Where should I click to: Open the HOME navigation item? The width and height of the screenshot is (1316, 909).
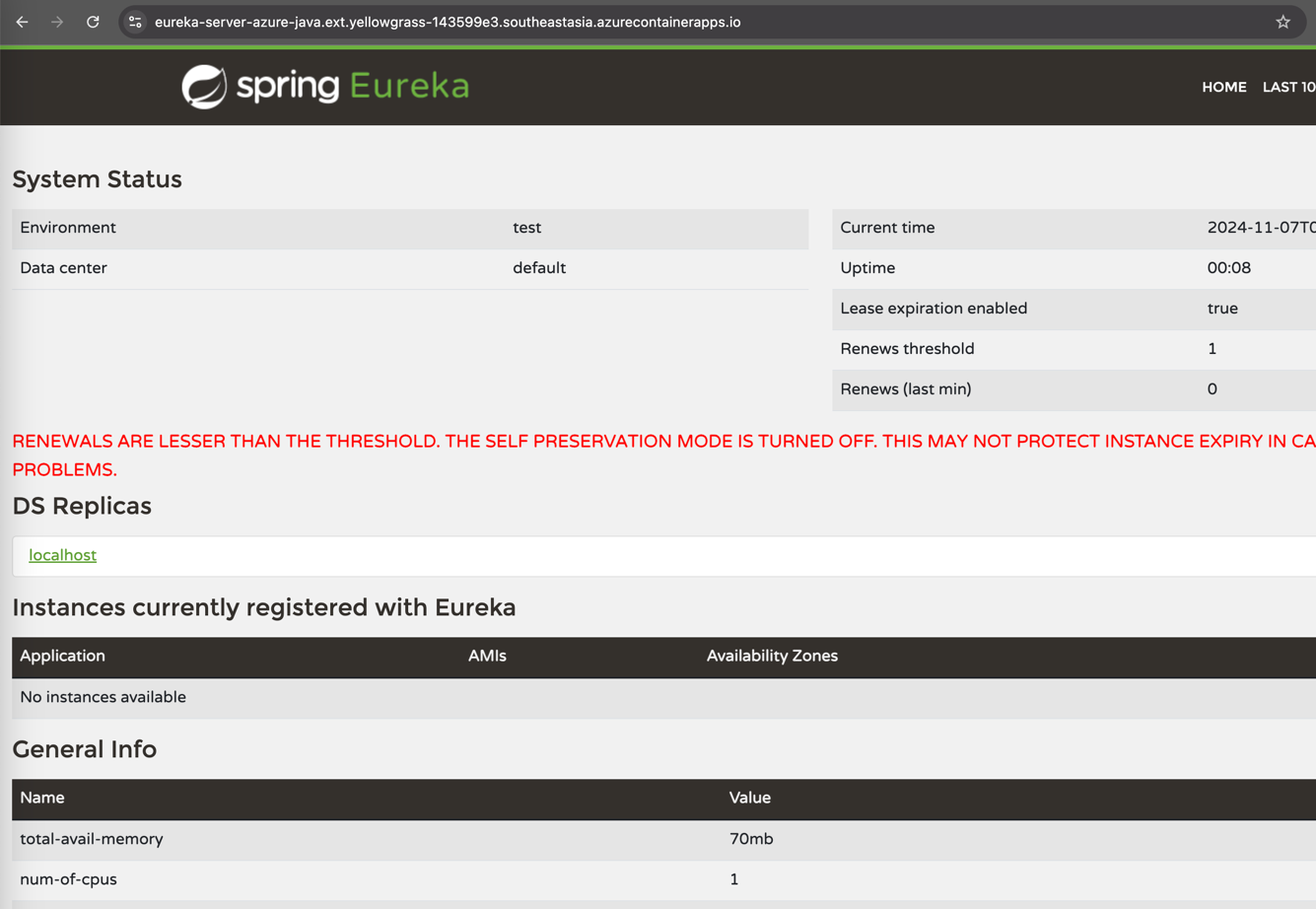pos(1223,87)
